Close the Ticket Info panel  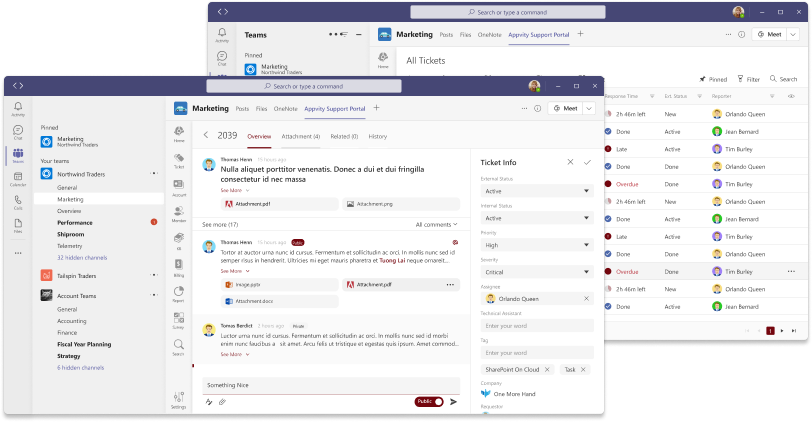[570, 162]
